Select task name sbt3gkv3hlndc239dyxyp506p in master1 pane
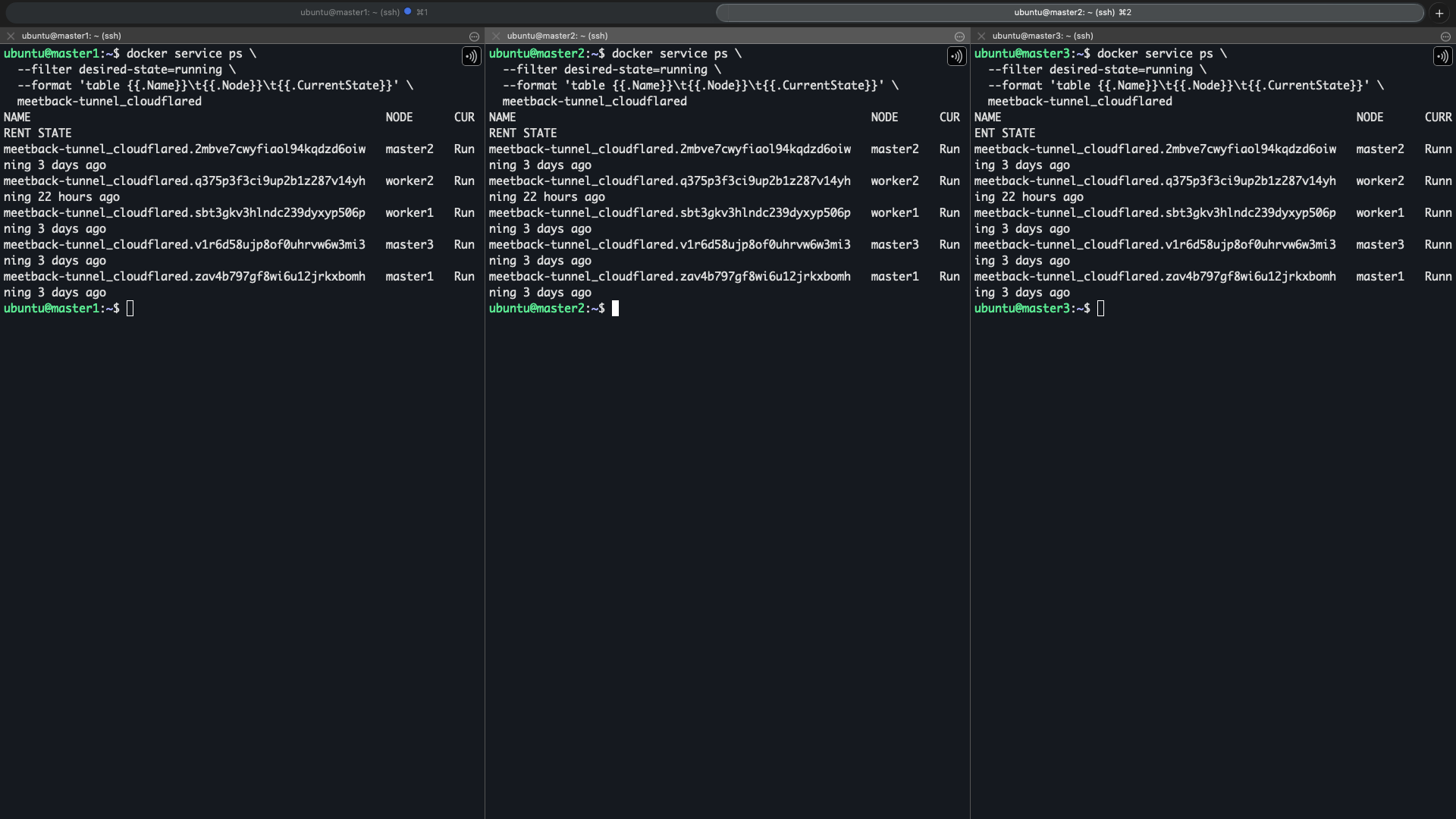The height and width of the screenshot is (819, 1456). click(184, 213)
